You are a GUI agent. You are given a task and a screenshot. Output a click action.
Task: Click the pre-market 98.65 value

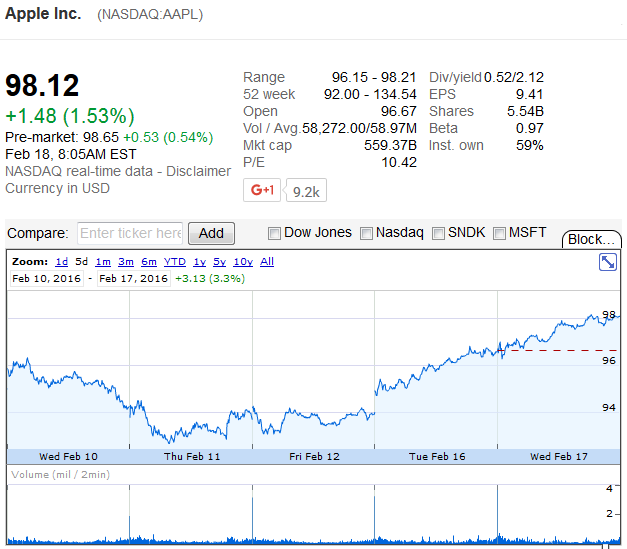click(x=101, y=138)
